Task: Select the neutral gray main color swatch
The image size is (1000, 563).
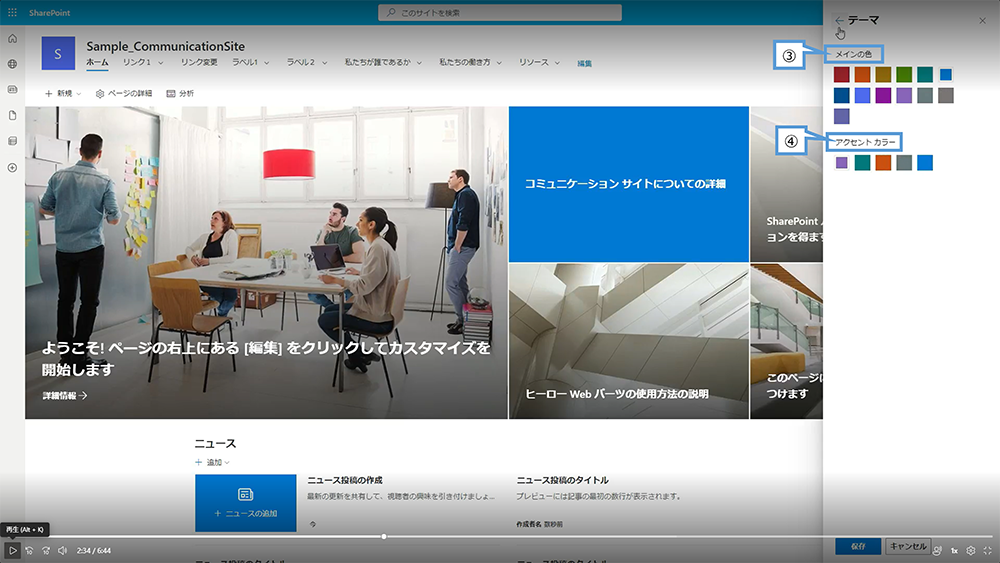Action: tap(946, 95)
